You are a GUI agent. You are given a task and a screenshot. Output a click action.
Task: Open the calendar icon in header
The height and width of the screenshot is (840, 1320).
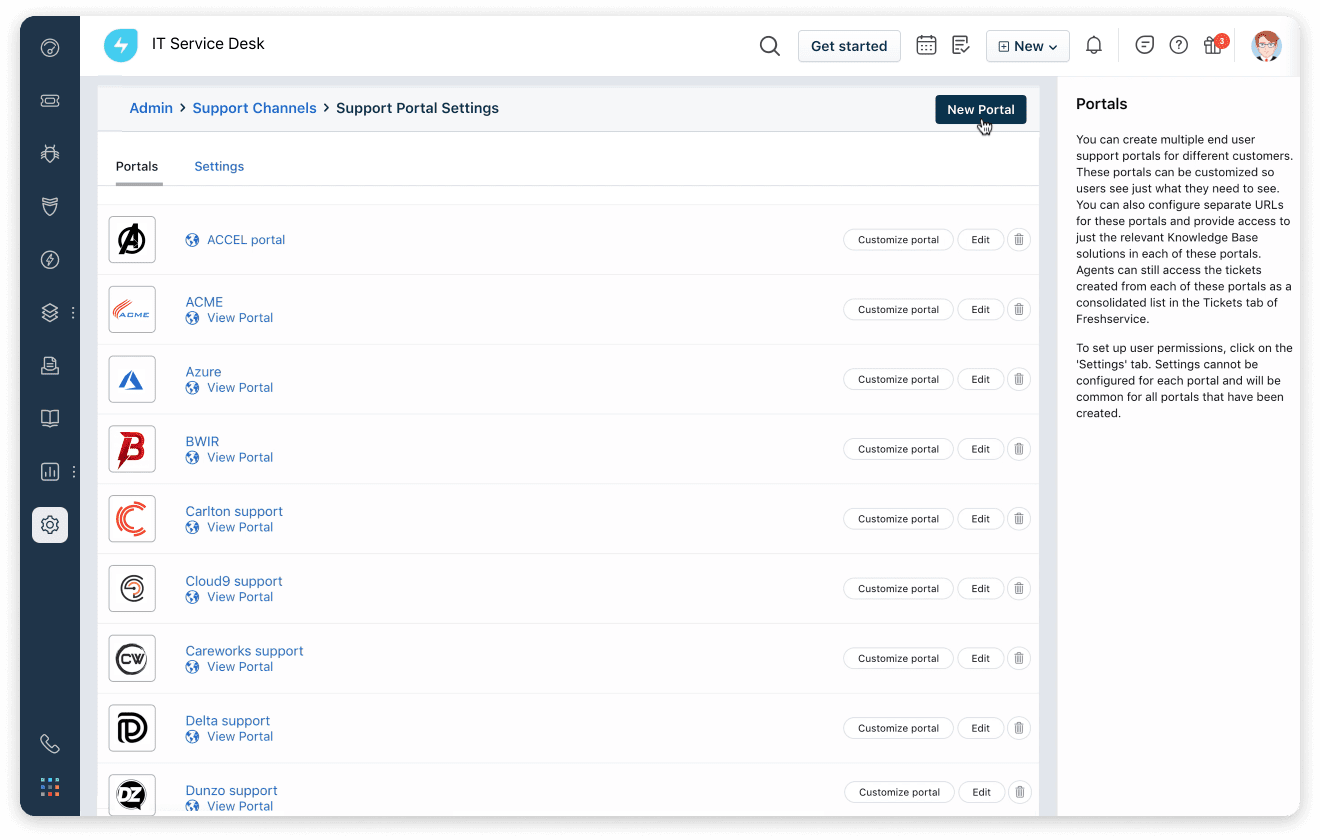[926, 45]
